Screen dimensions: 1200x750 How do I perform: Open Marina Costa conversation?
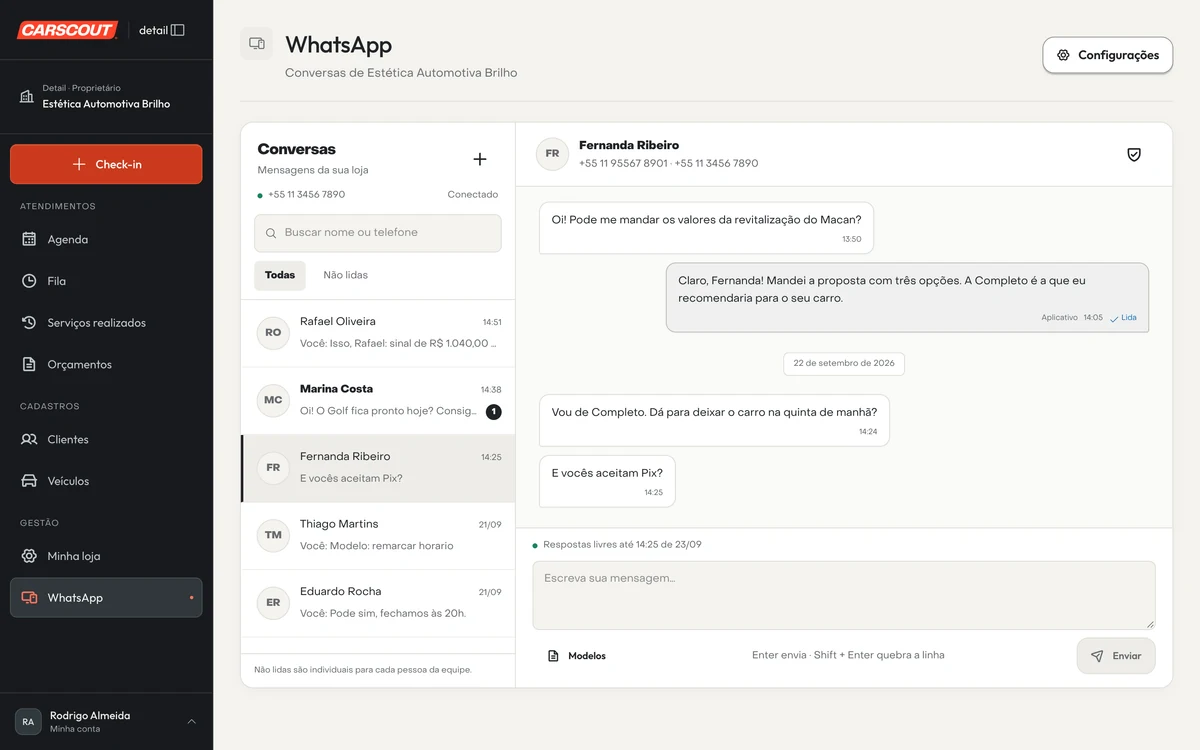(x=378, y=401)
